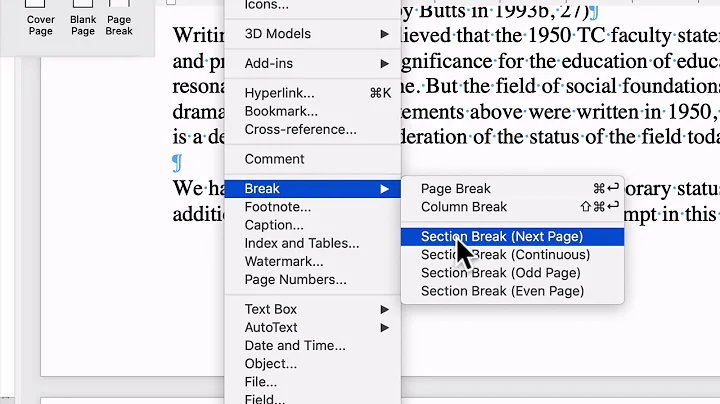Select Section Break (Odd Page)
Image resolution: width=720 pixels, height=404 pixels.
pyautogui.click(x=512, y=273)
